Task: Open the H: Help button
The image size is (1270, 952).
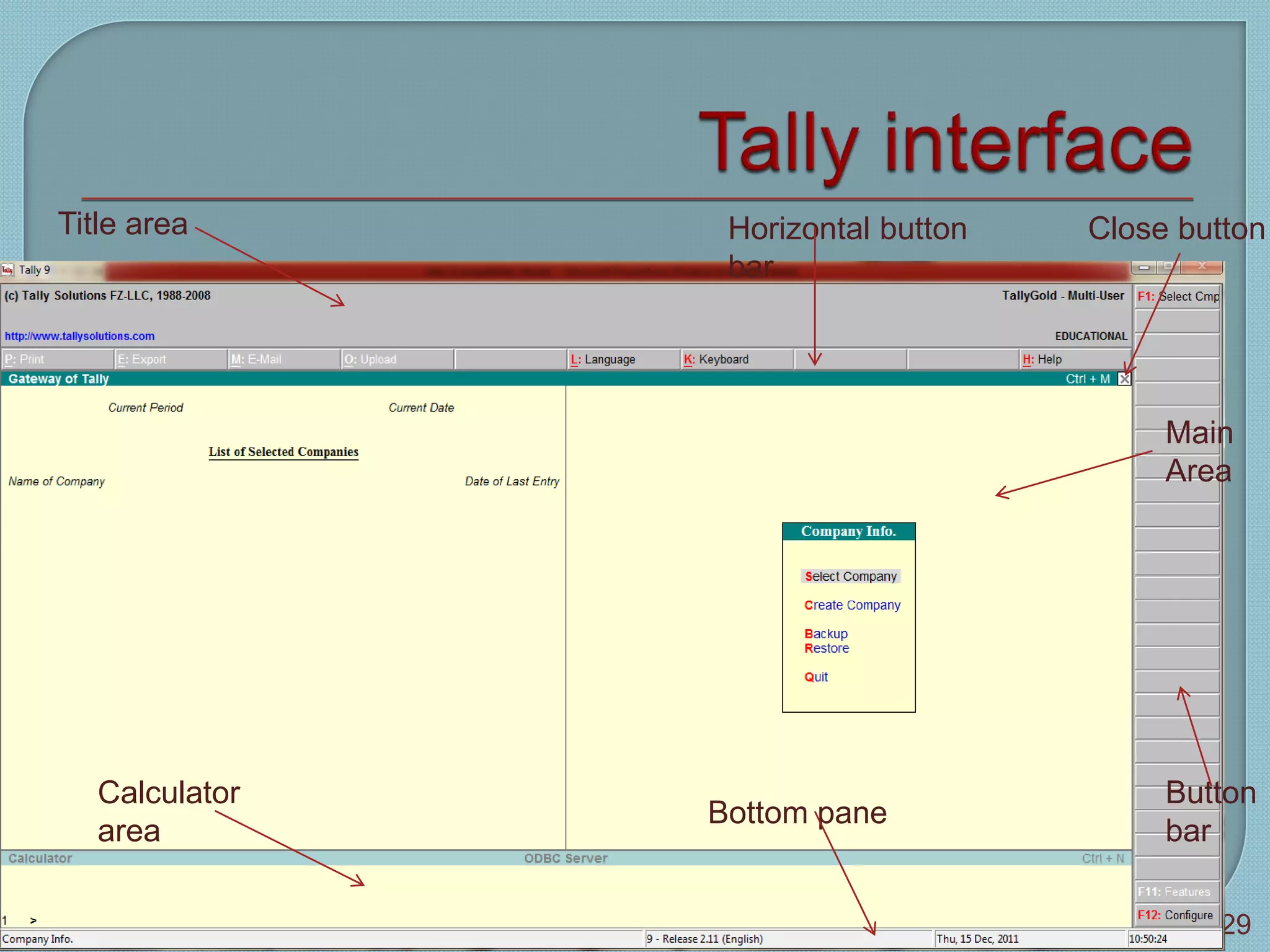Action: click(1076, 359)
